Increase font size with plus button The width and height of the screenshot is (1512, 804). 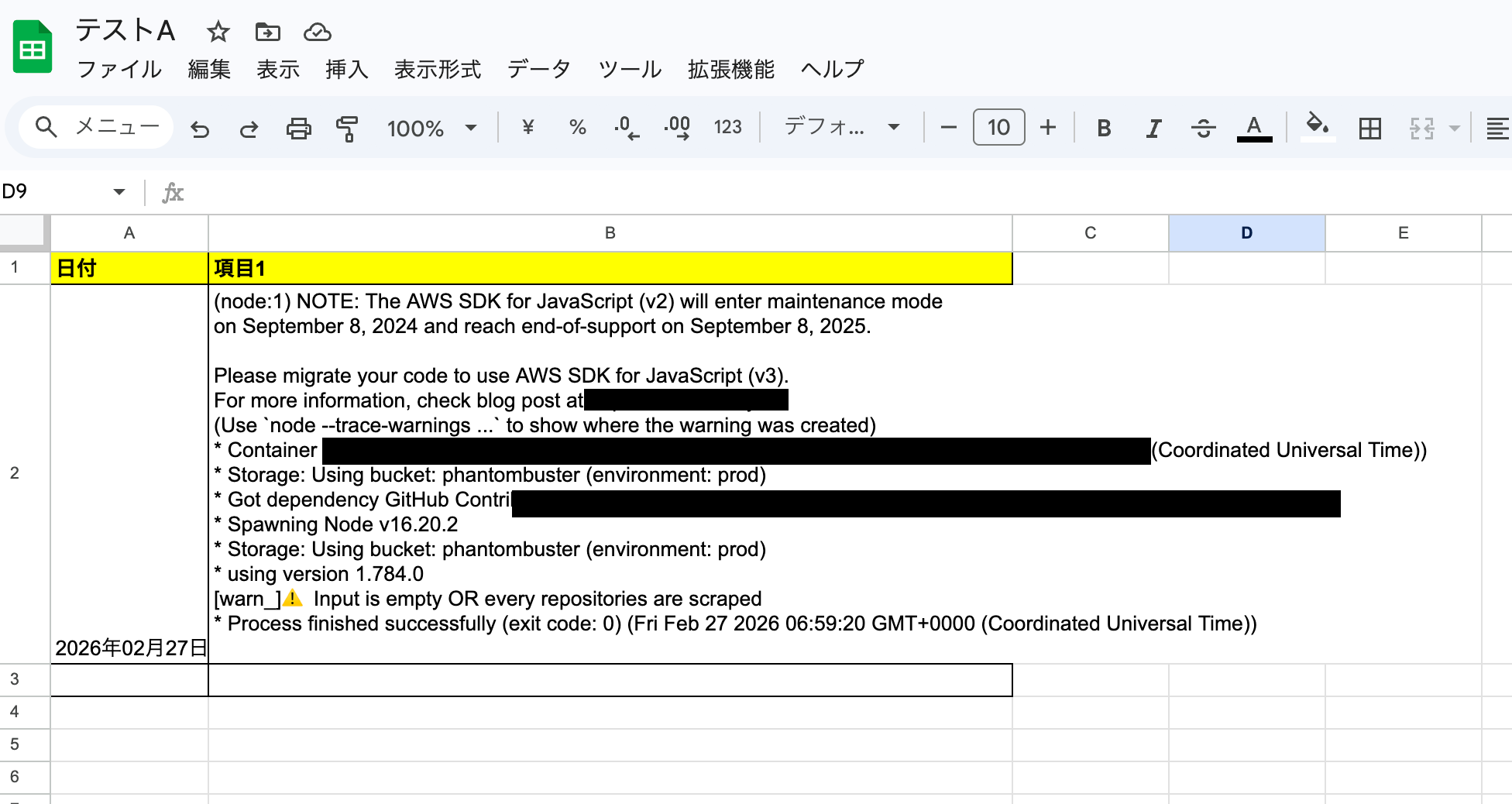tap(1048, 127)
